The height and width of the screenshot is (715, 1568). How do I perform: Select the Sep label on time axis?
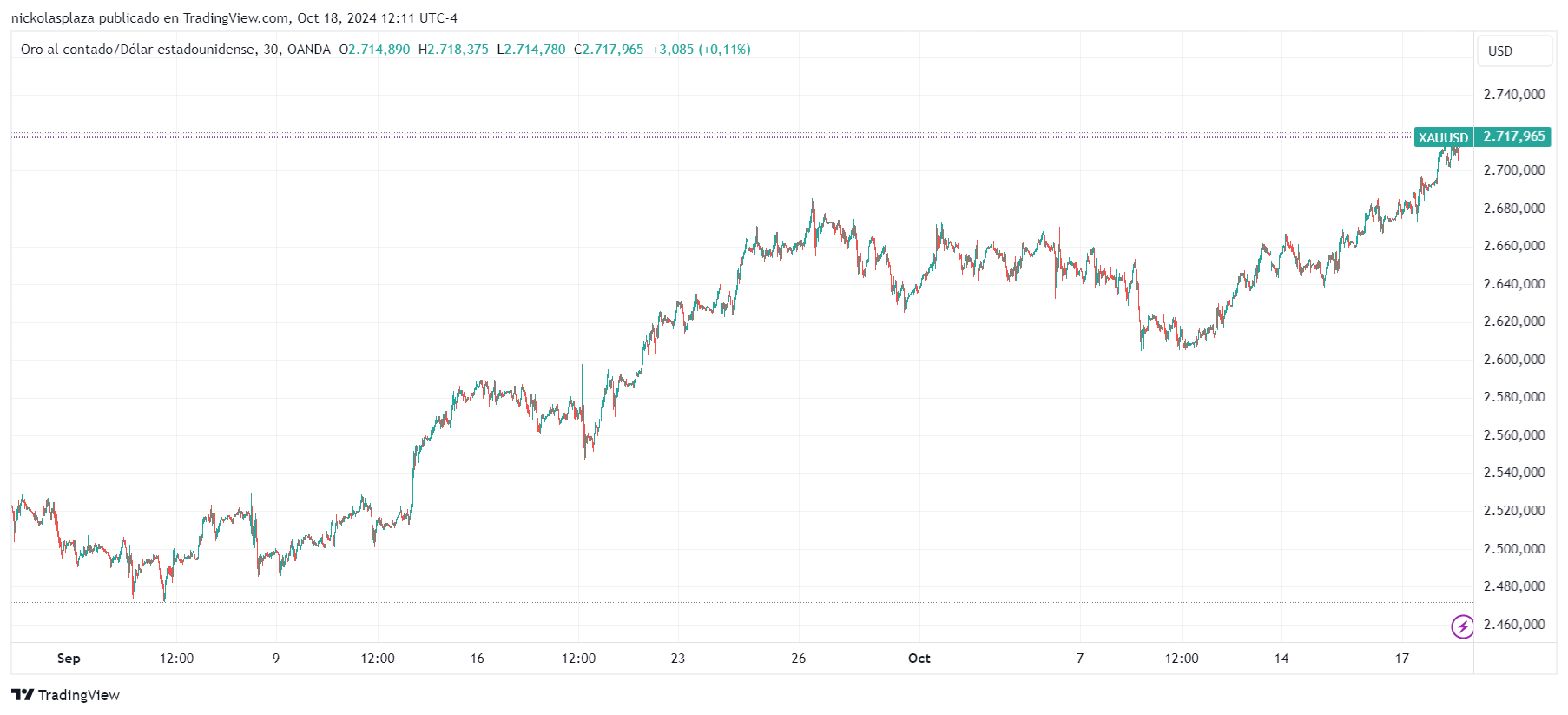pos(69,659)
